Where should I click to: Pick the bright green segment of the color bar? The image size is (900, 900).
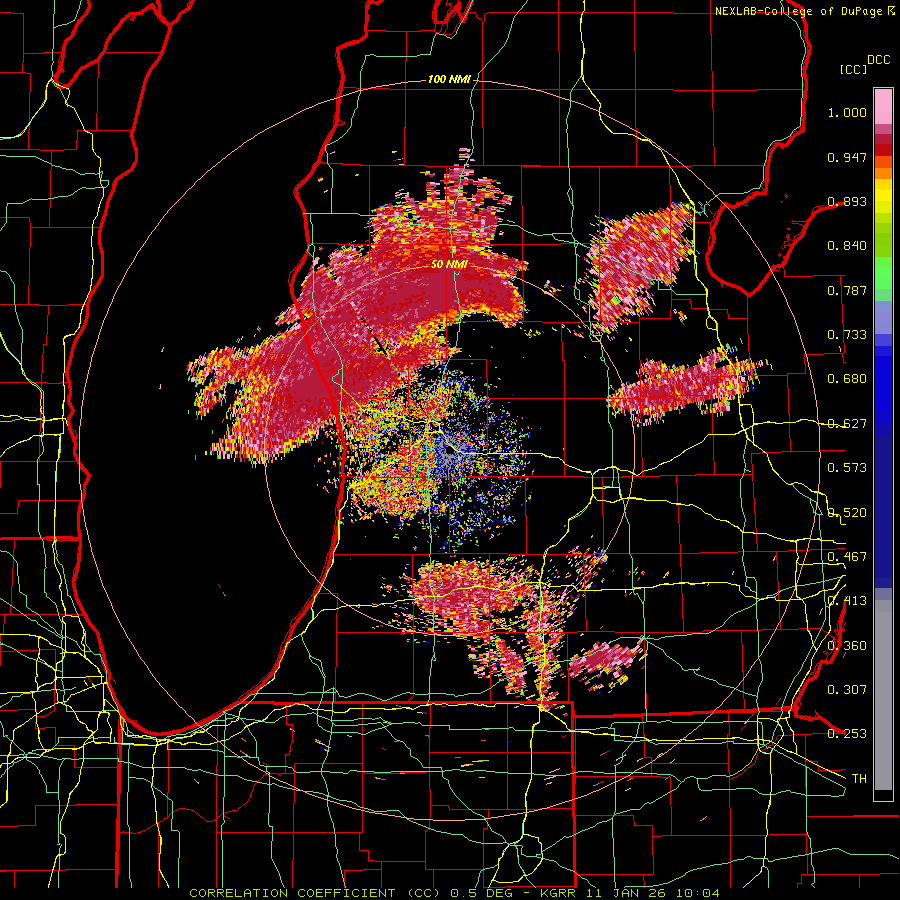tap(883, 273)
